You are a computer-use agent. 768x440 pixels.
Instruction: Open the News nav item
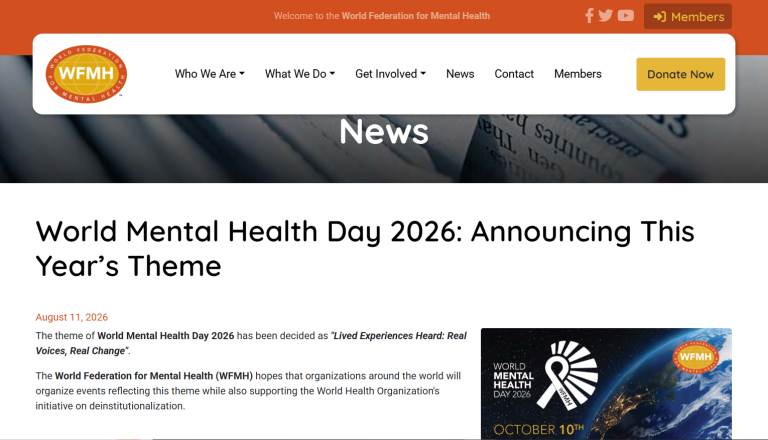pyautogui.click(x=460, y=74)
